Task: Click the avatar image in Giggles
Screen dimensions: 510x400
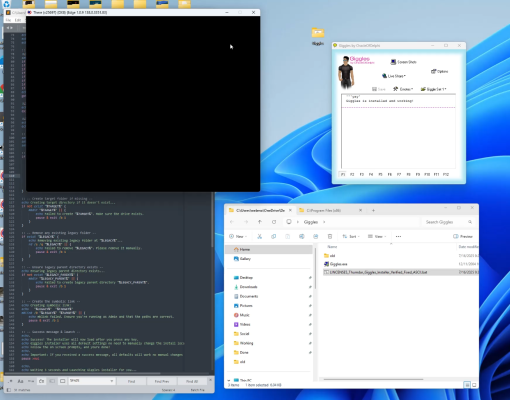Action: (x=346, y=73)
